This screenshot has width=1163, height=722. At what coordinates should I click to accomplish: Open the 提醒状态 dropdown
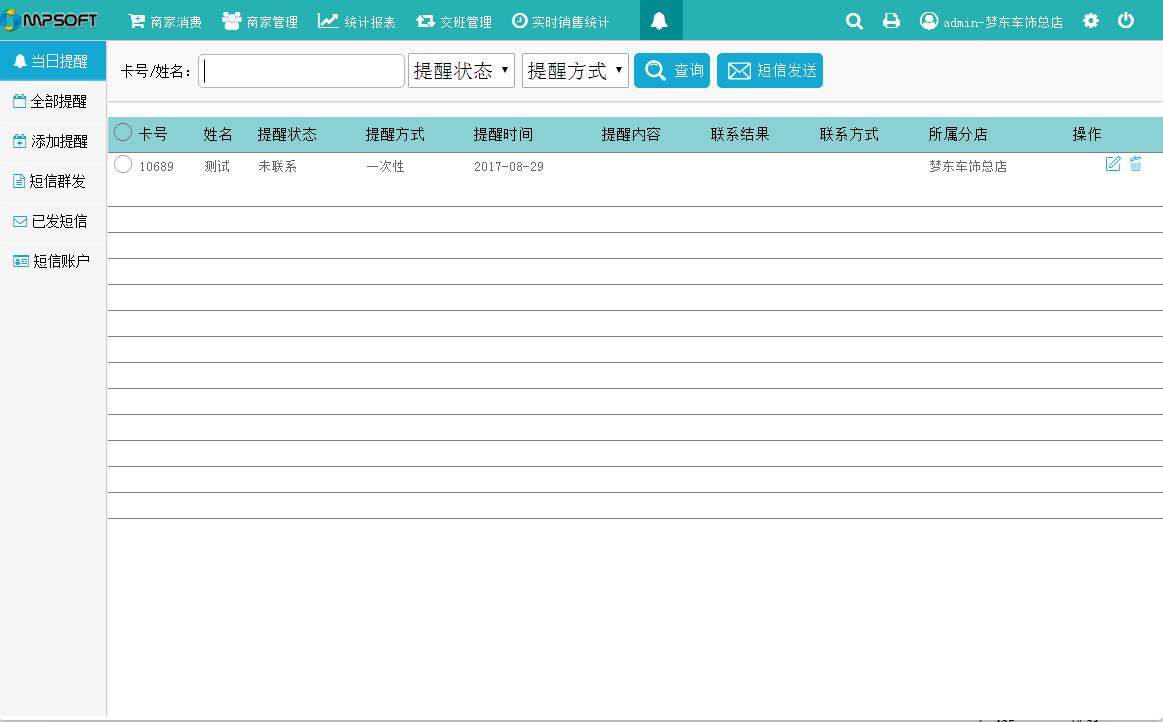[x=461, y=71]
